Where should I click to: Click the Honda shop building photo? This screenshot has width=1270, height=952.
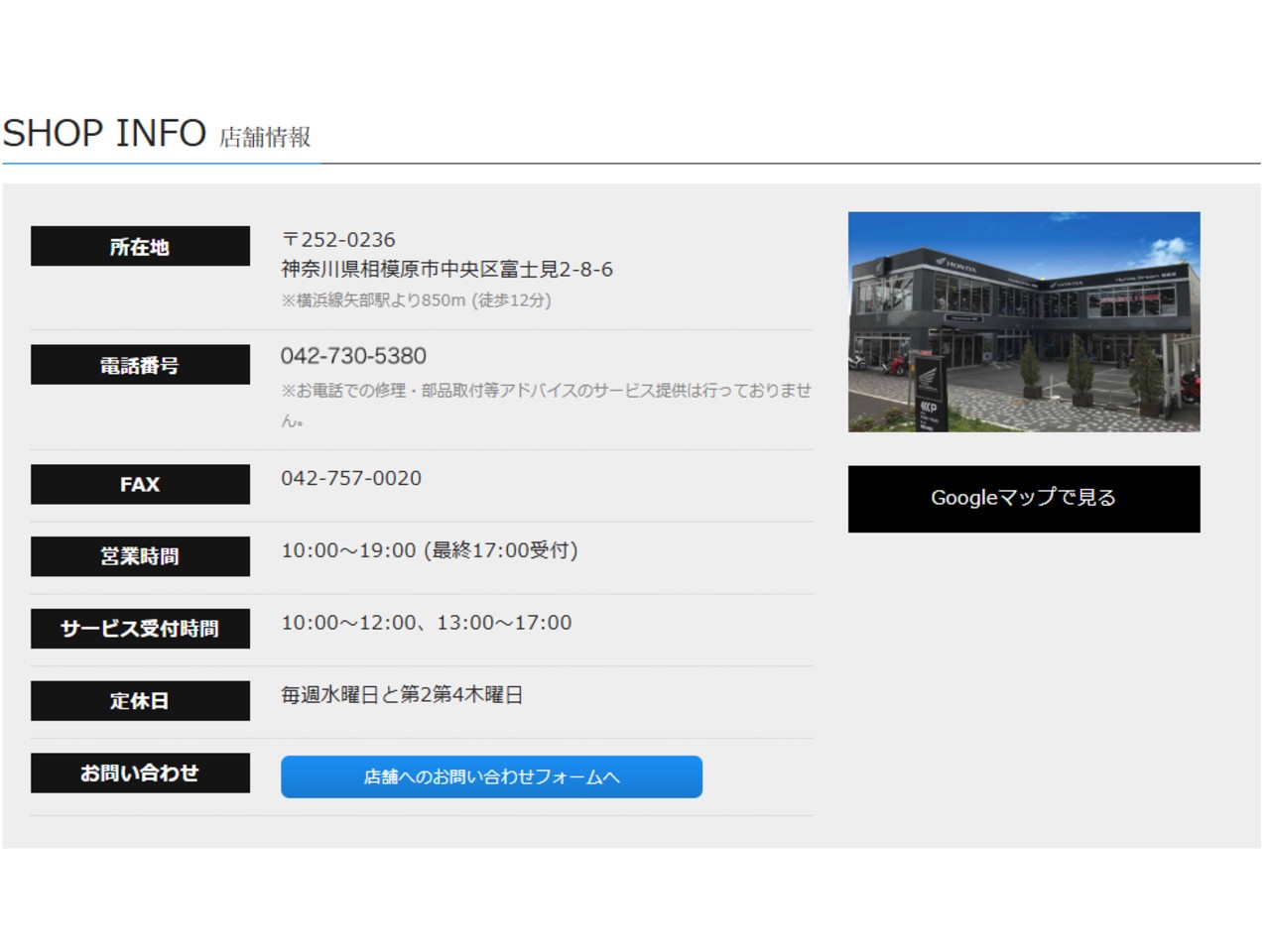[1023, 321]
